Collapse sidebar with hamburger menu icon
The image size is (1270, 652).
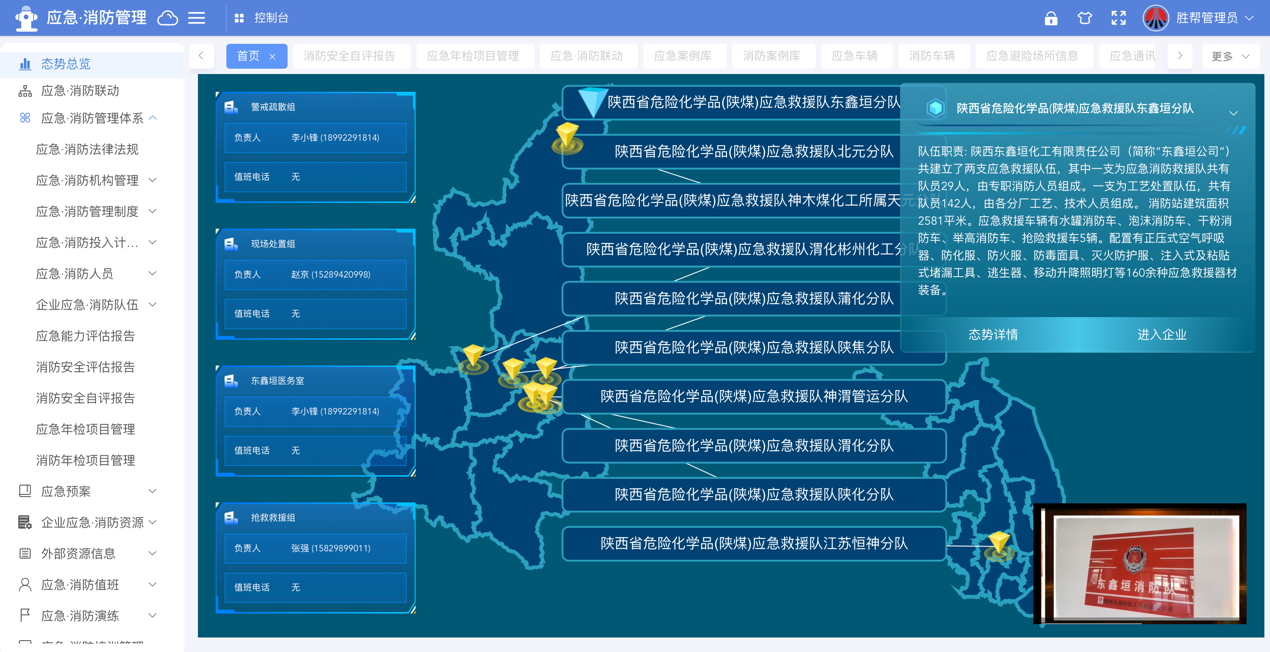tap(197, 18)
